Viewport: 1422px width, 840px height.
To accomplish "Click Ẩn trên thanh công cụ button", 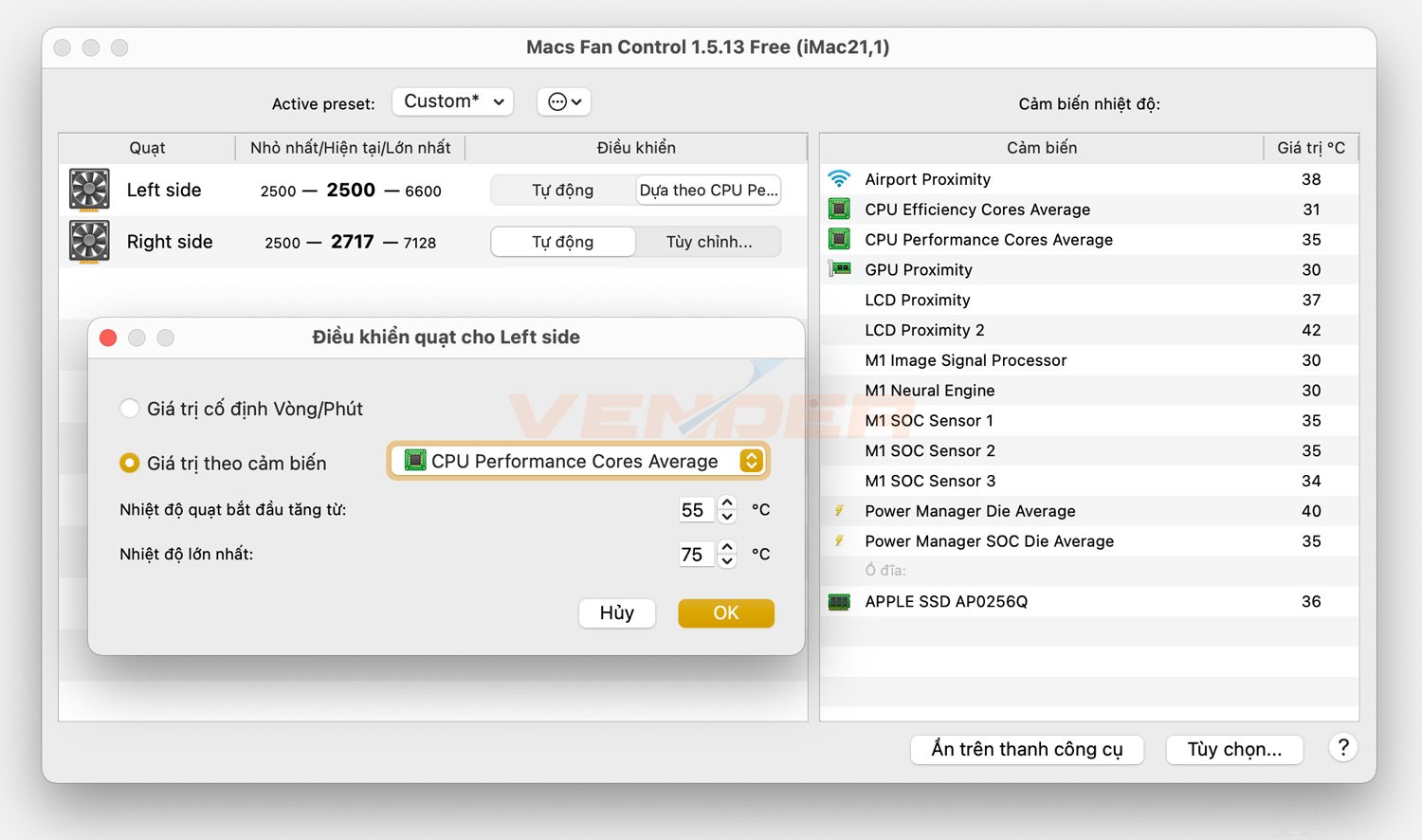I will click(x=1027, y=749).
